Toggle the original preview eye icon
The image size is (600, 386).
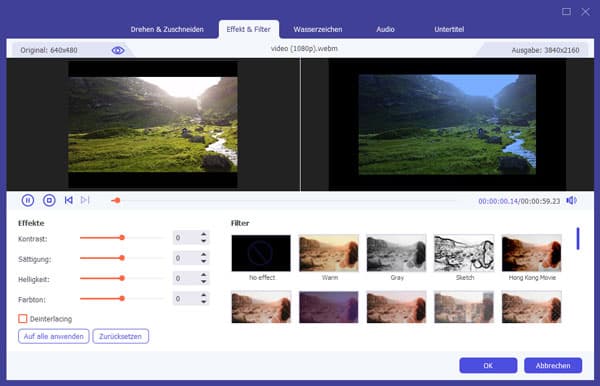click(x=118, y=50)
